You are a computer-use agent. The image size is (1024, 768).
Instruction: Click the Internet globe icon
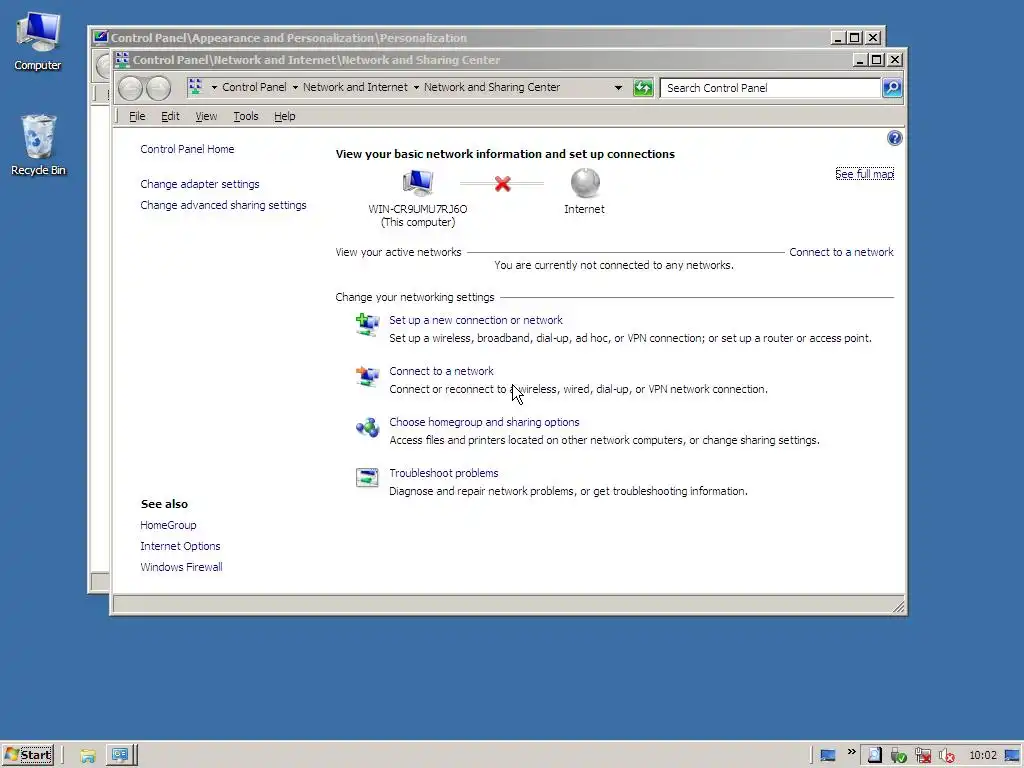[x=585, y=183]
